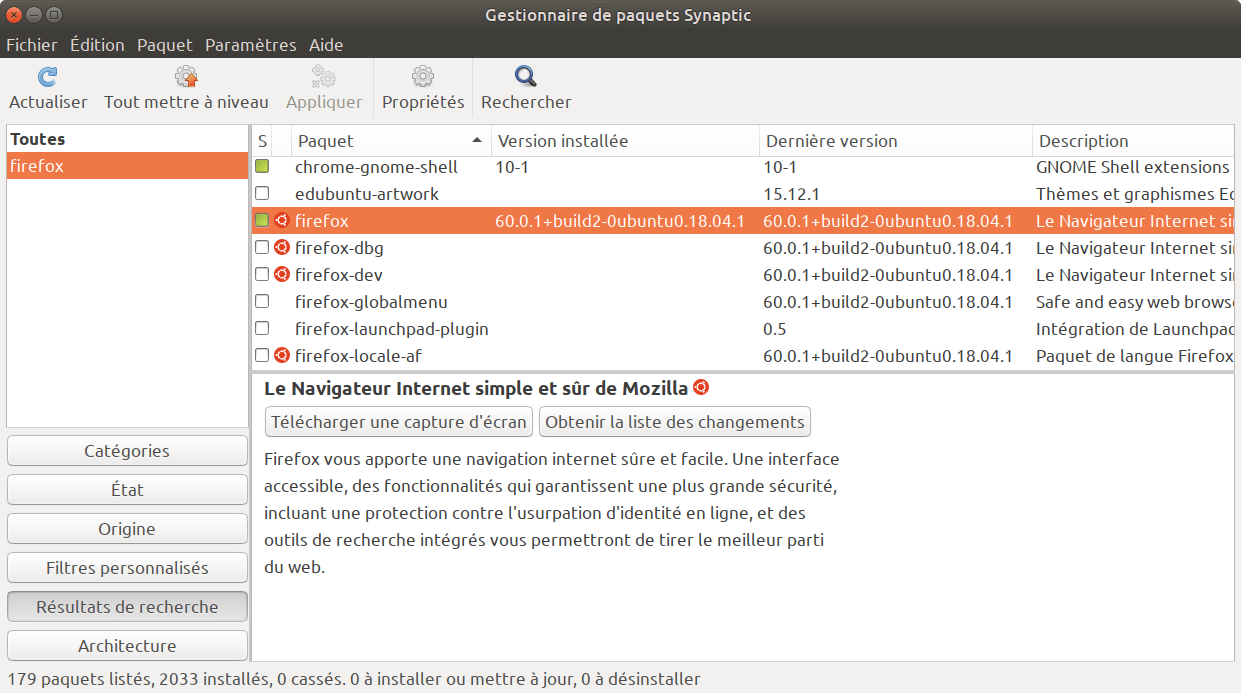Click Ubuntu logo after Mozilla description heading
Image resolution: width=1241 pixels, height=693 pixels.
(x=701, y=388)
